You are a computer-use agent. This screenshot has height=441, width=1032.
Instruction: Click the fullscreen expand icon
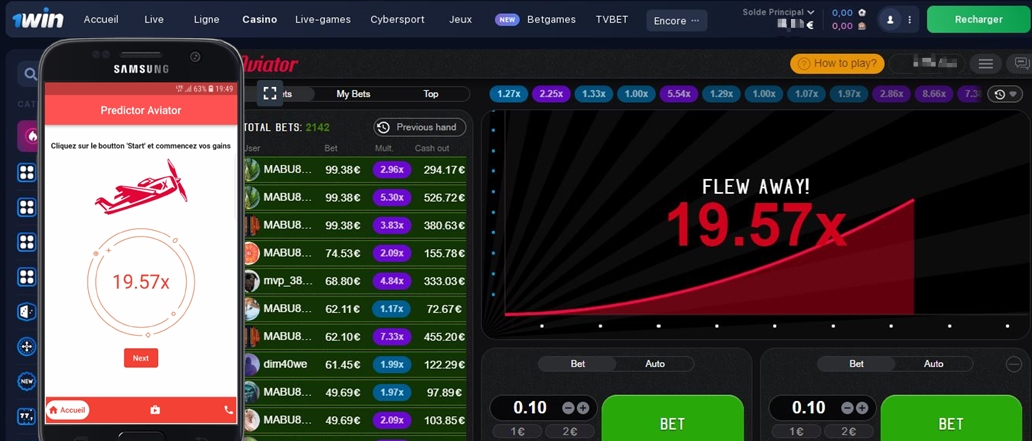pyautogui.click(x=269, y=93)
